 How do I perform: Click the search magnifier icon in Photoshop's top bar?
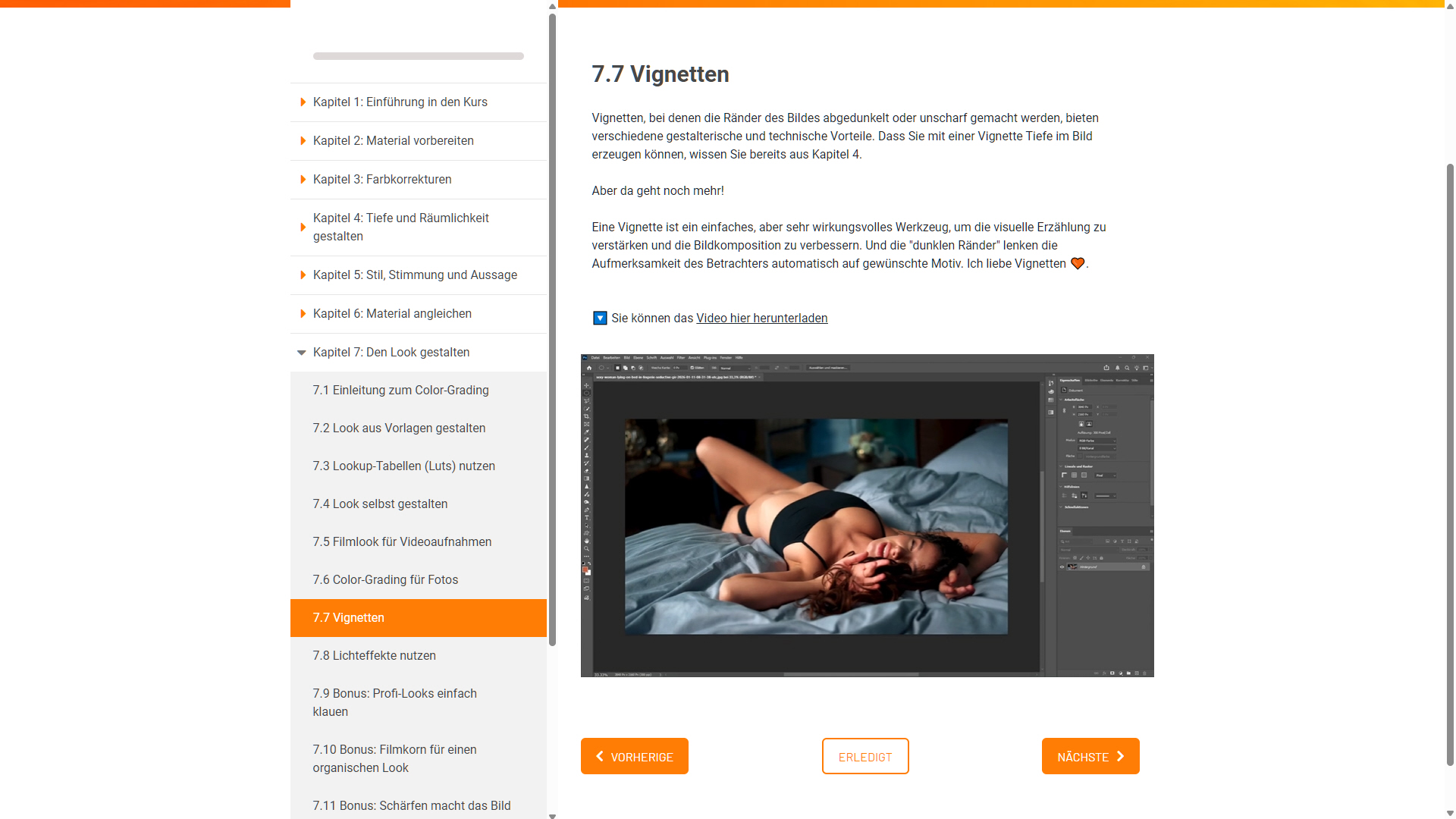tap(1127, 367)
